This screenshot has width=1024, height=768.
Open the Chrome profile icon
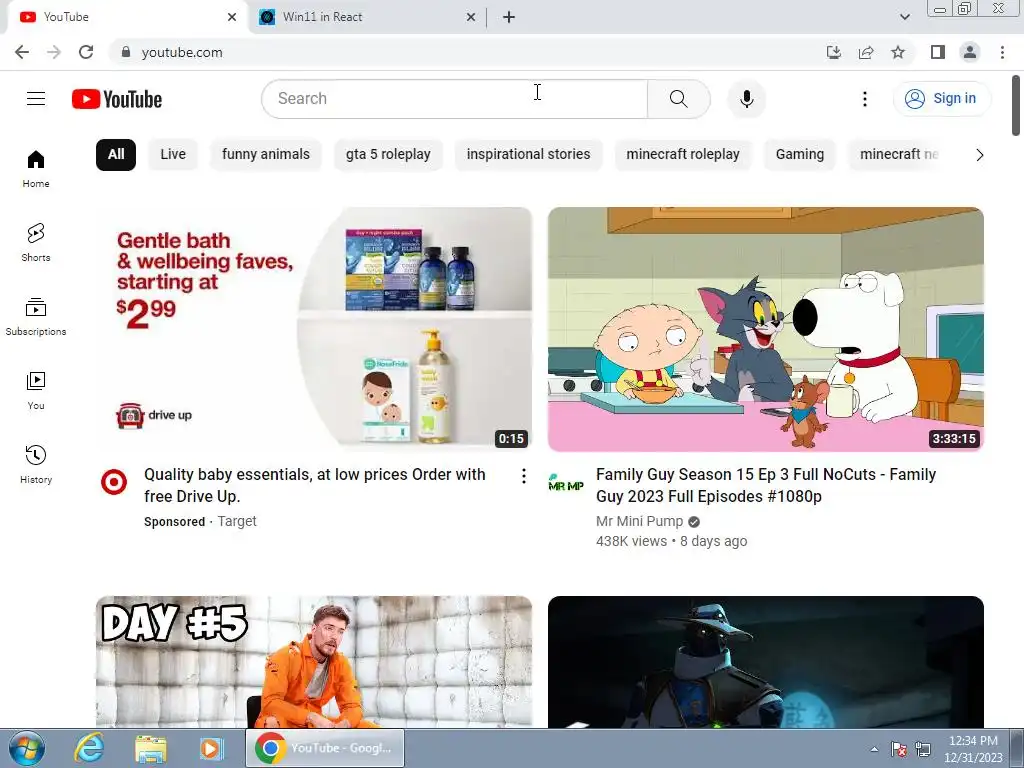[x=970, y=52]
